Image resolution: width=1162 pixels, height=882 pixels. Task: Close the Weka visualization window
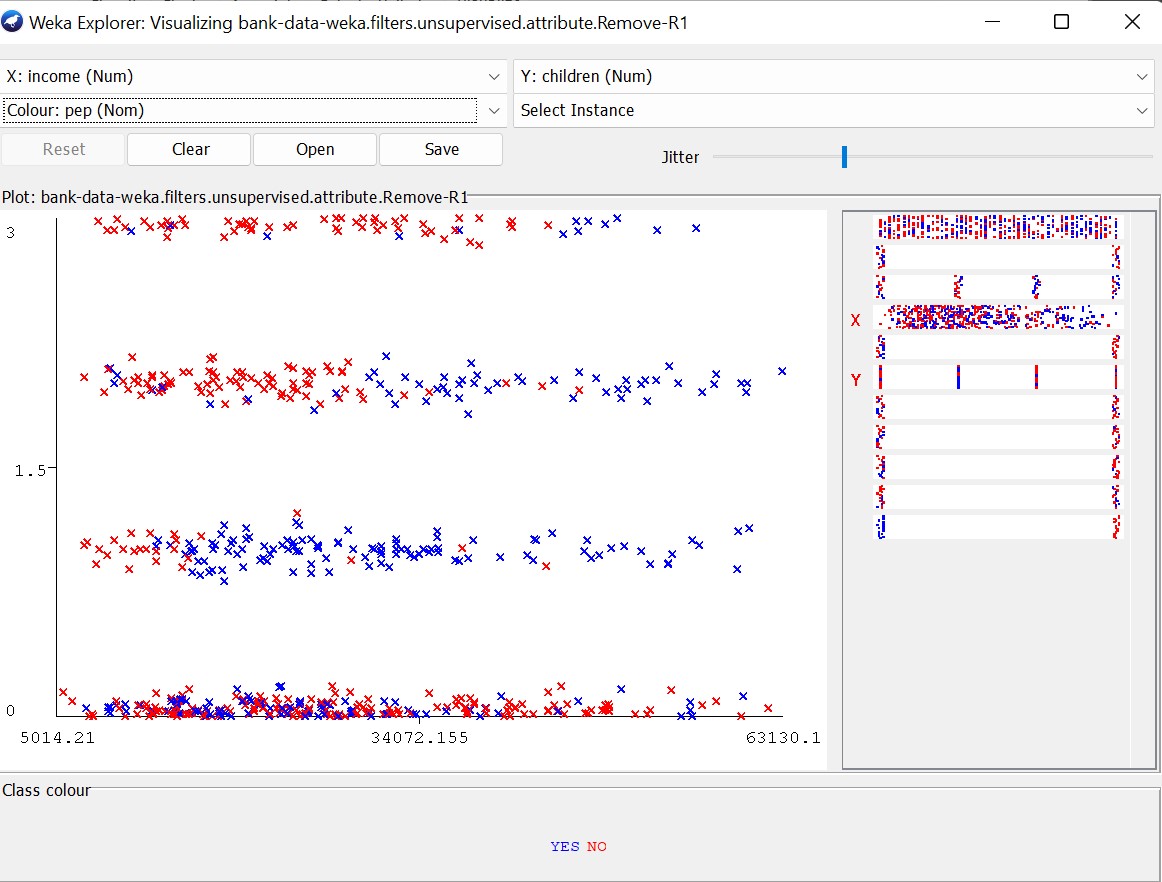click(x=1132, y=22)
